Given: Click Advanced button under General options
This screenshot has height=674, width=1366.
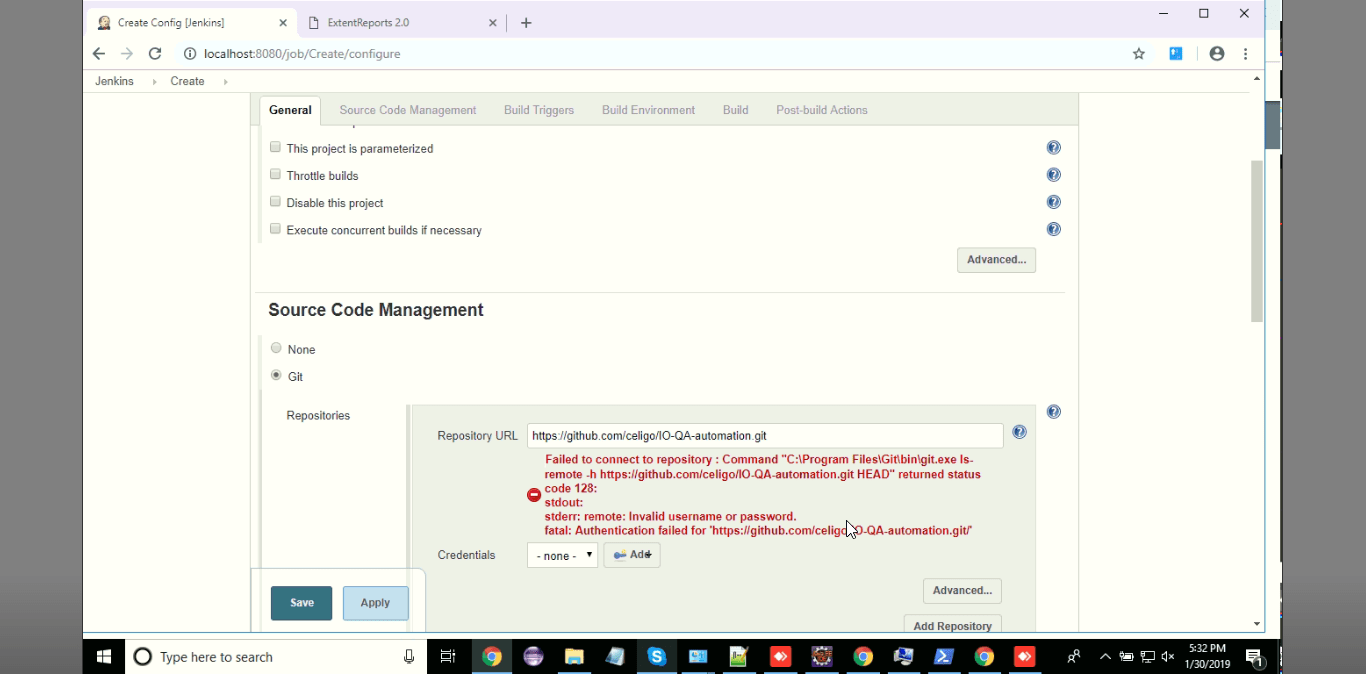Looking at the screenshot, I should pos(996,260).
